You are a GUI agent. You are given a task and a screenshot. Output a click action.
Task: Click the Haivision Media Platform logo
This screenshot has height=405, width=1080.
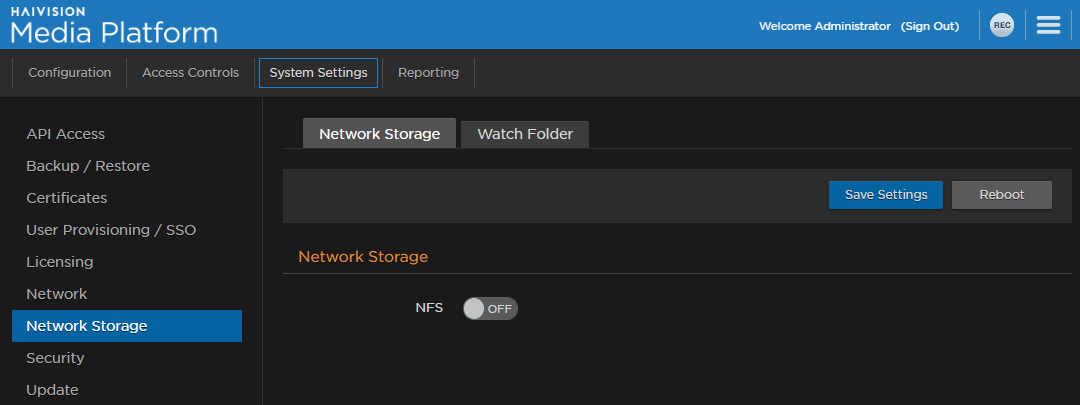pyautogui.click(x=114, y=27)
